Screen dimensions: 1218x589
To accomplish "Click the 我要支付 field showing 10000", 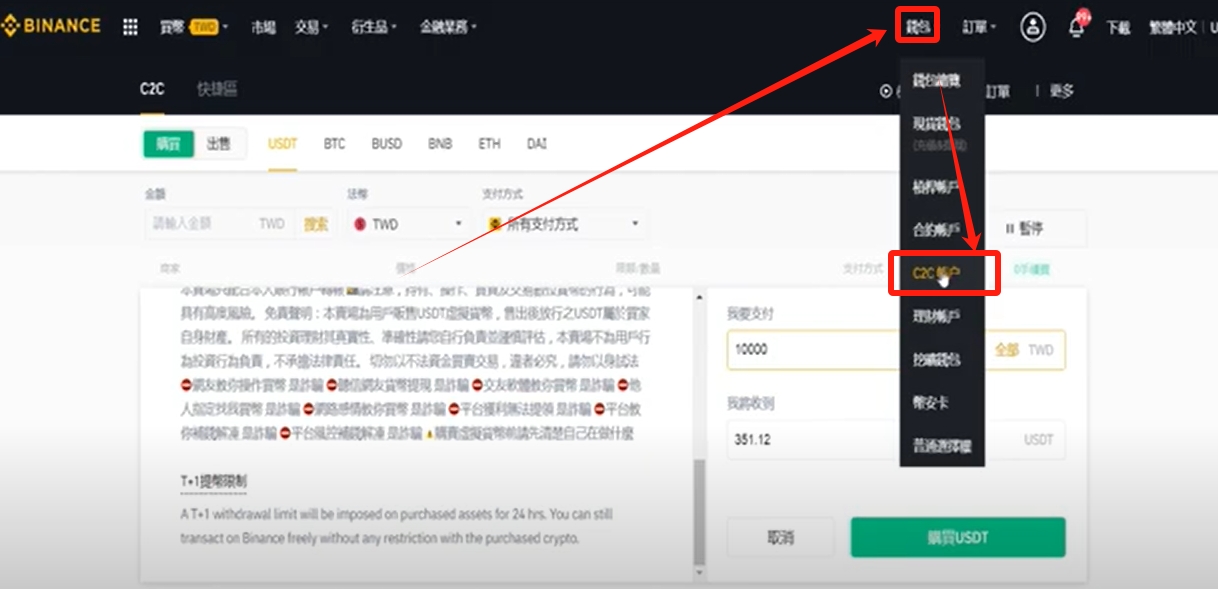I will [896, 350].
